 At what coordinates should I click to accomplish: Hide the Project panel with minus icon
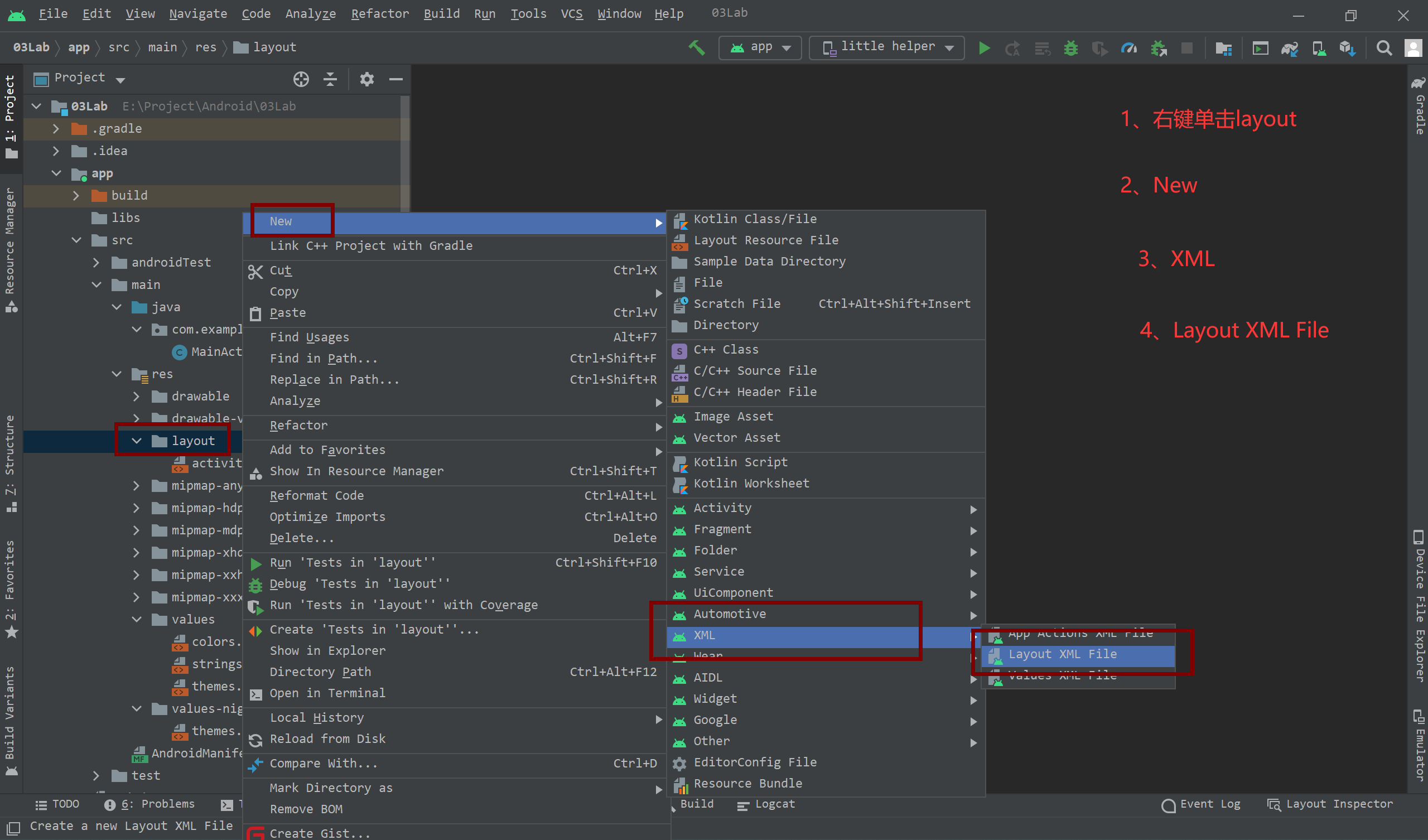click(x=396, y=79)
